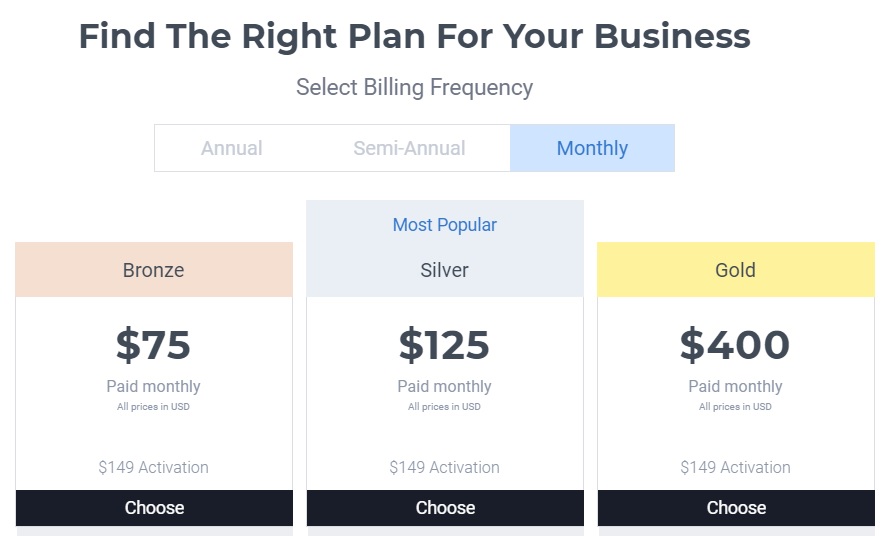Click the Silver $149 Activation text
The height and width of the screenshot is (536, 887).
(x=445, y=467)
